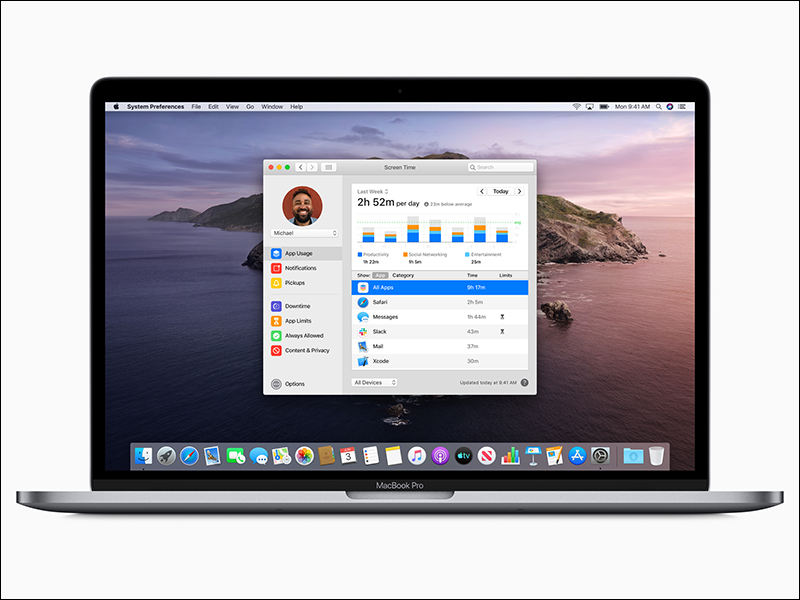Show all preferences grid button
The height and width of the screenshot is (600, 800).
(329, 167)
